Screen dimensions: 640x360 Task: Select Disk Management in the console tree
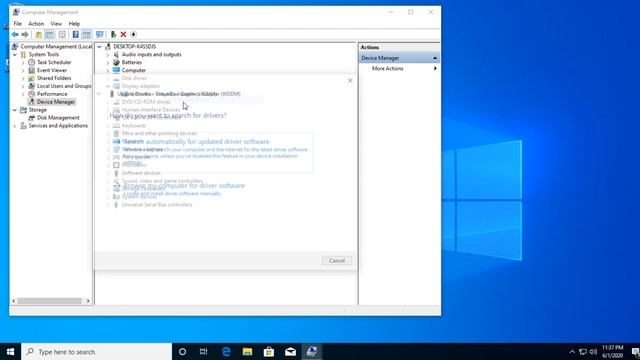[58, 118]
